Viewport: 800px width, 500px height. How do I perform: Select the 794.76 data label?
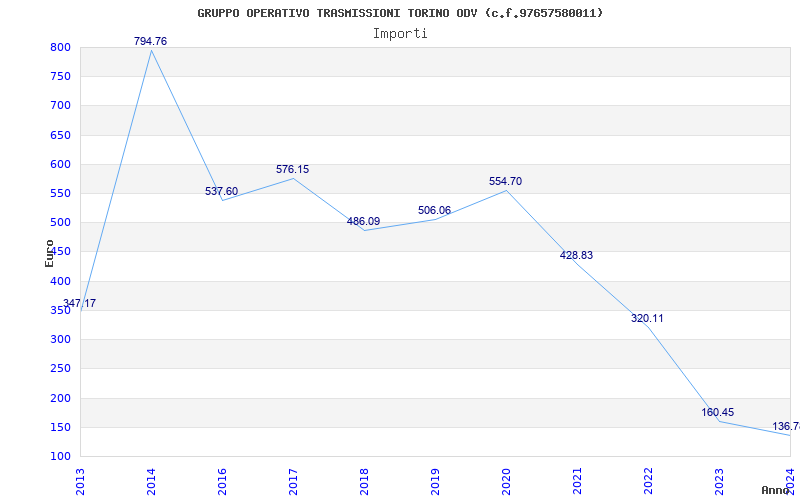(151, 41)
